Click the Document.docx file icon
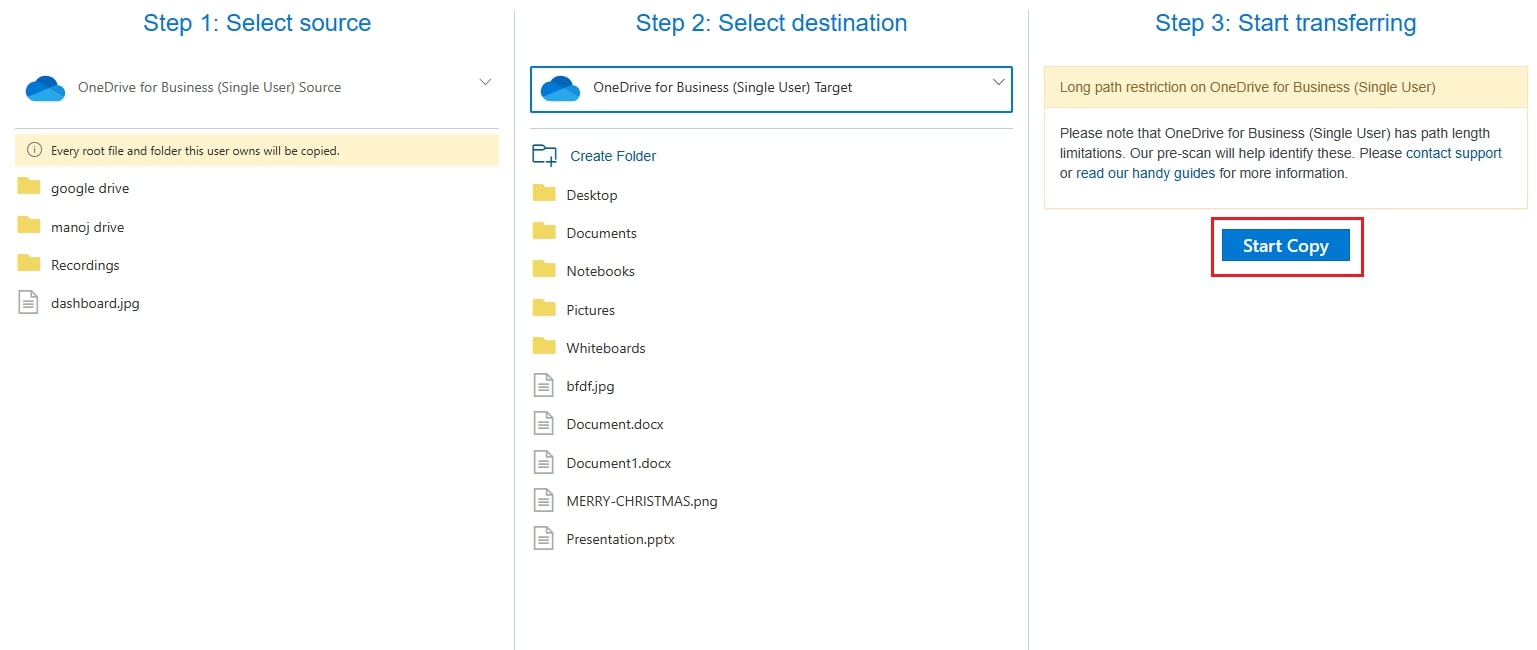 pos(543,423)
